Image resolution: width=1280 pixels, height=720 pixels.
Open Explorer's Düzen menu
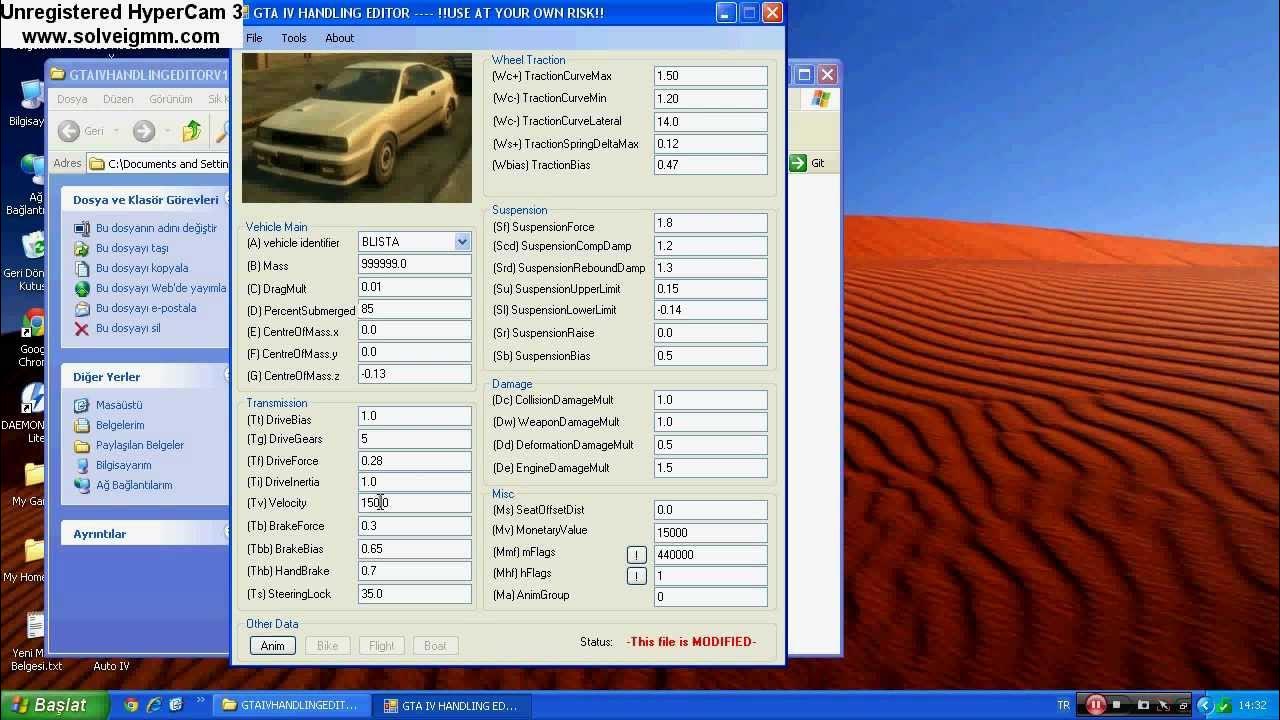click(118, 99)
